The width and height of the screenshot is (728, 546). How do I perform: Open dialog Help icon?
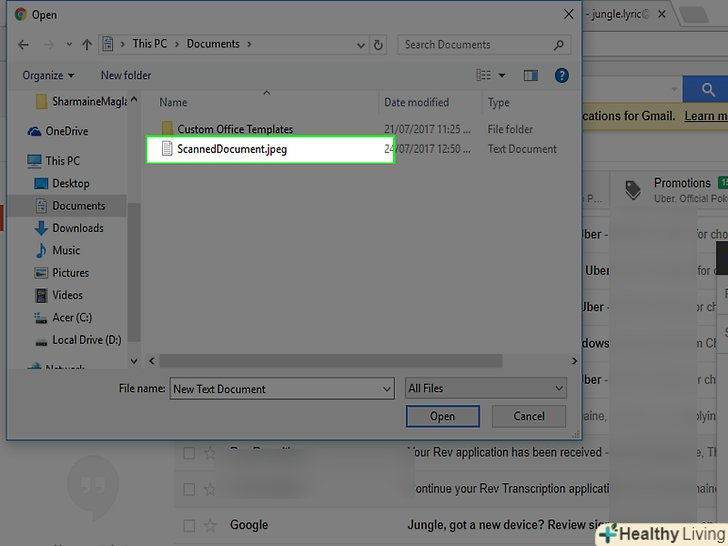pyautogui.click(x=562, y=75)
